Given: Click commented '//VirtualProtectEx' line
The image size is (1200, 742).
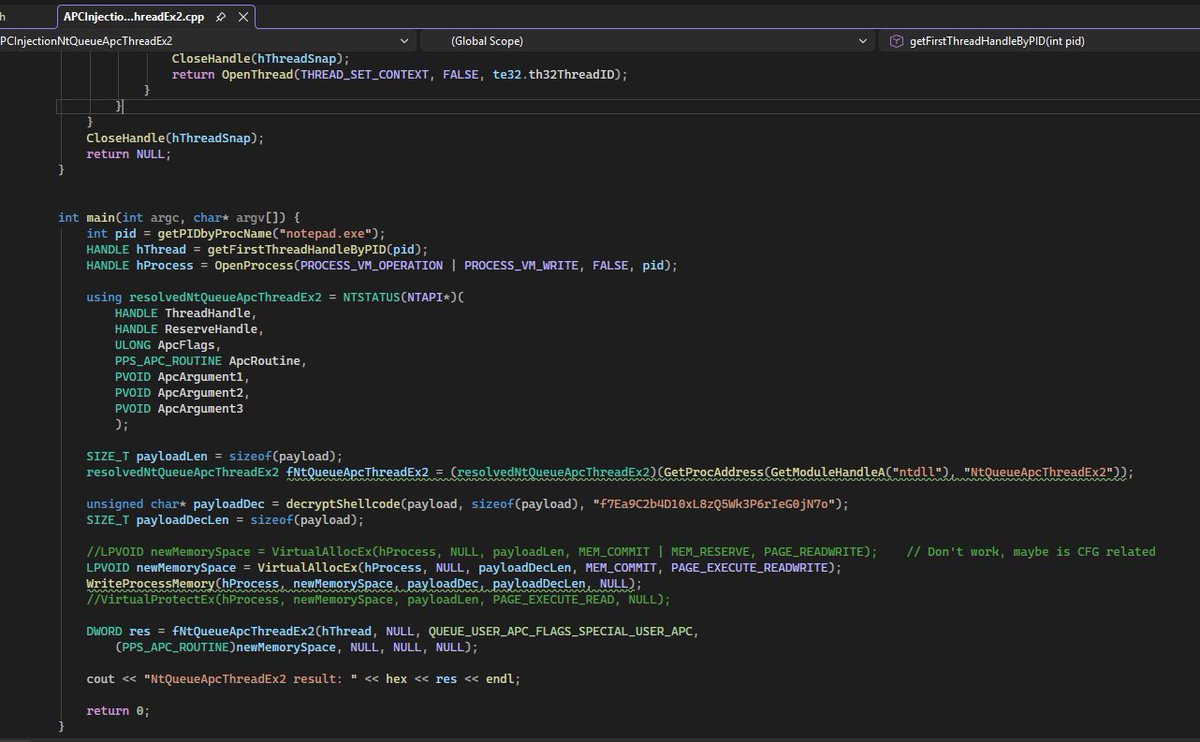Looking at the screenshot, I should click(379, 600).
